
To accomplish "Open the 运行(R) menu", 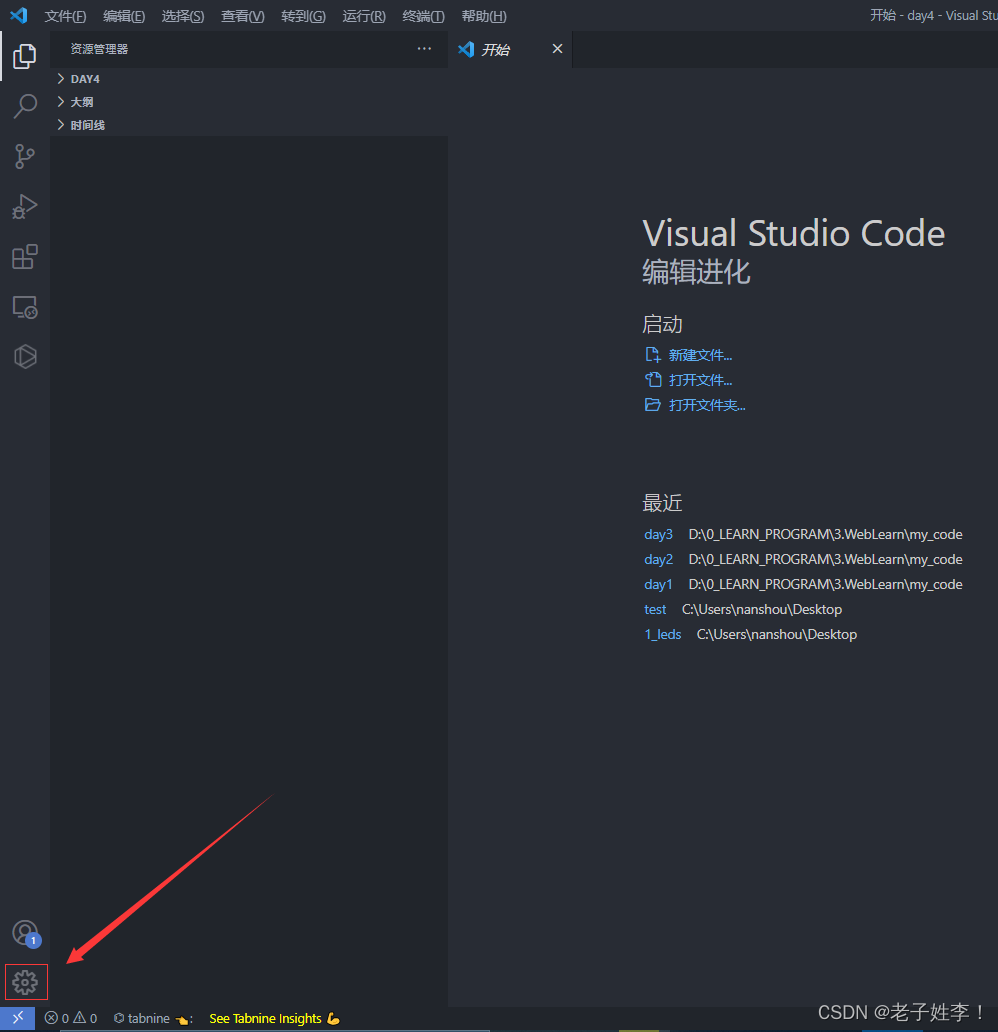I will [364, 16].
